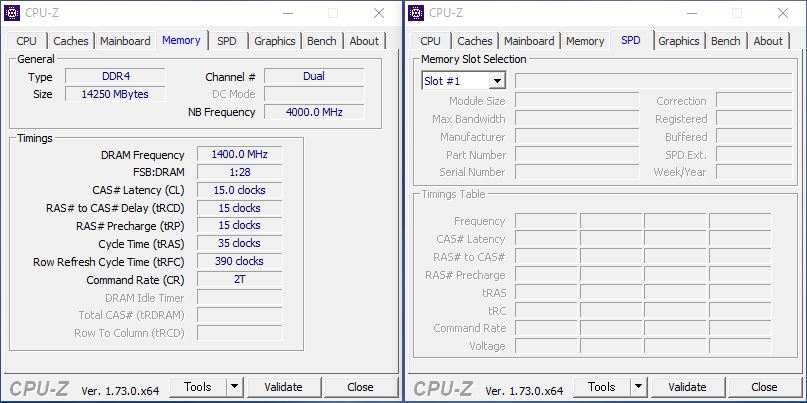Click the Dual channel value
The width and height of the screenshot is (807, 403).
pyautogui.click(x=314, y=77)
